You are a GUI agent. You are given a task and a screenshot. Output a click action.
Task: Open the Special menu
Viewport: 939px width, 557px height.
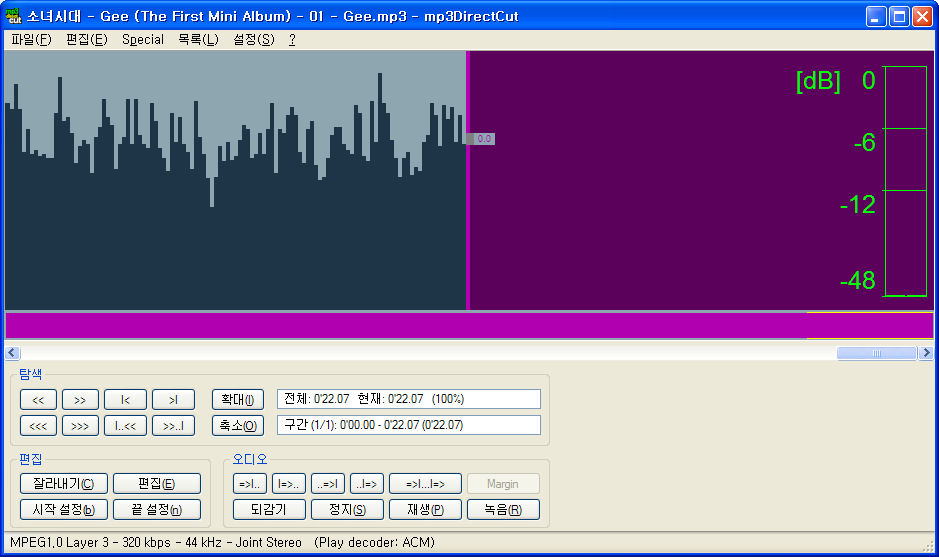[143, 40]
